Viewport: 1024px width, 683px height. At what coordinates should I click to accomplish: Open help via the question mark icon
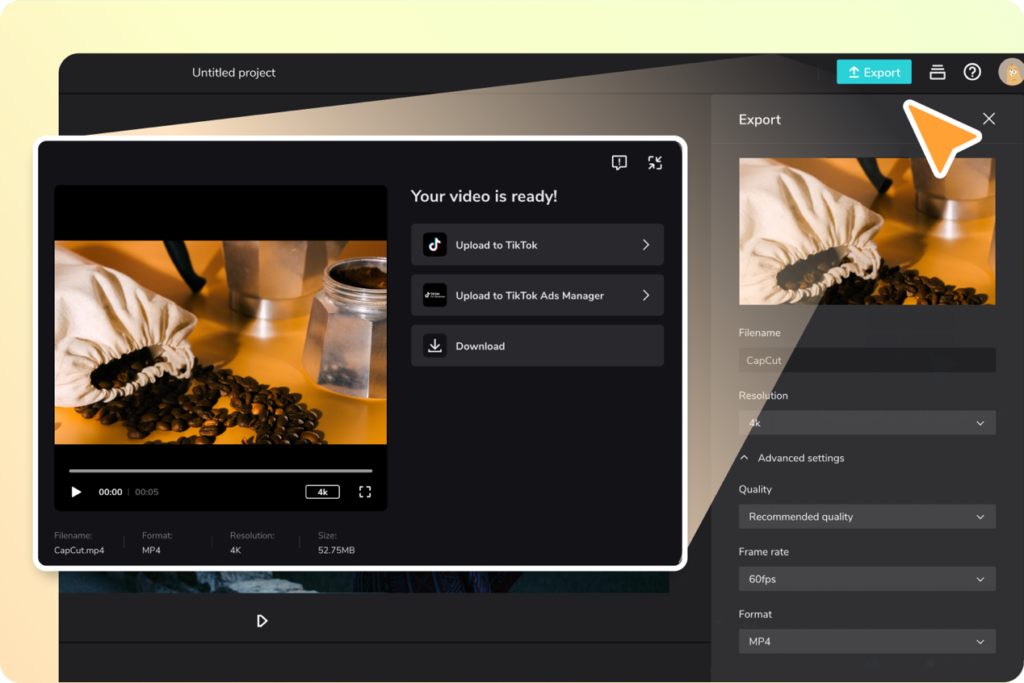[x=971, y=71]
